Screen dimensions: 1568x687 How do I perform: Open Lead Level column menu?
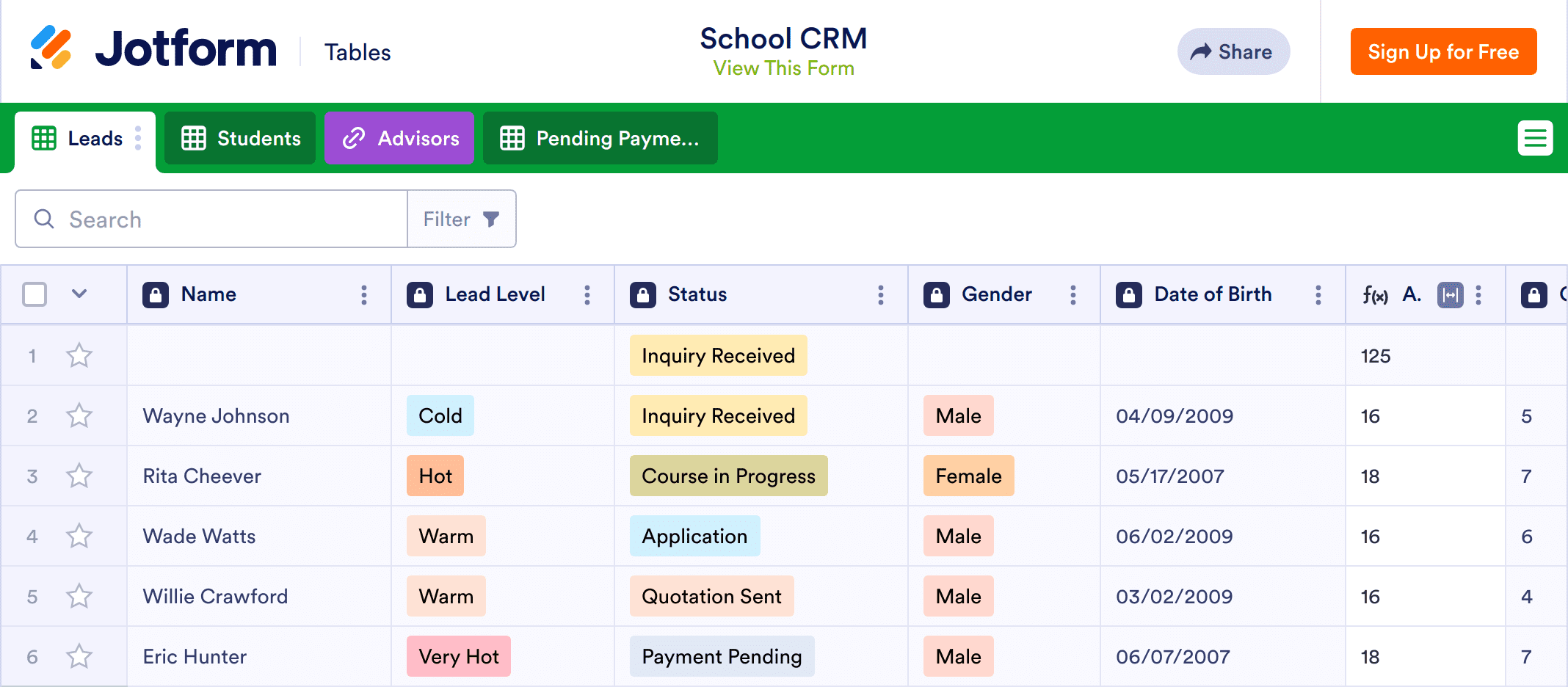pyautogui.click(x=587, y=295)
